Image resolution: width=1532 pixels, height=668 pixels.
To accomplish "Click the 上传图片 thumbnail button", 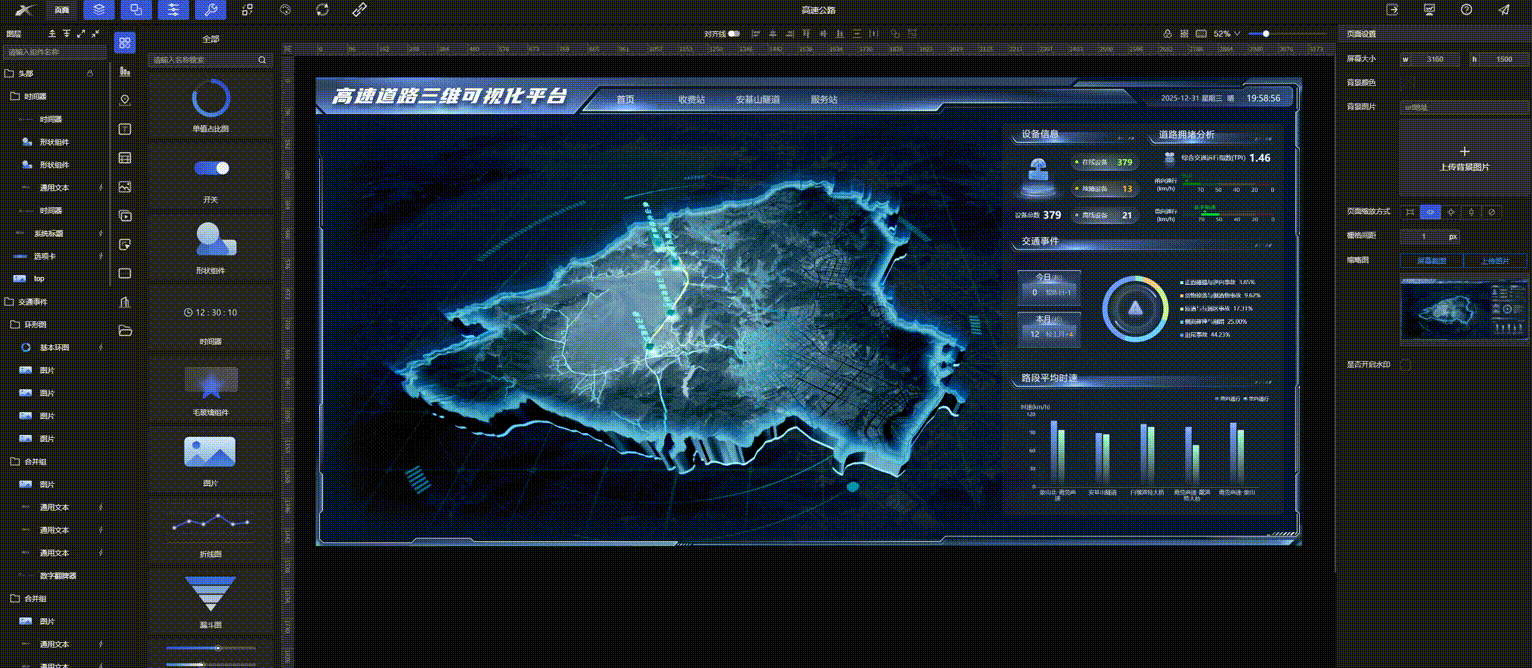I will [x=1495, y=260].
